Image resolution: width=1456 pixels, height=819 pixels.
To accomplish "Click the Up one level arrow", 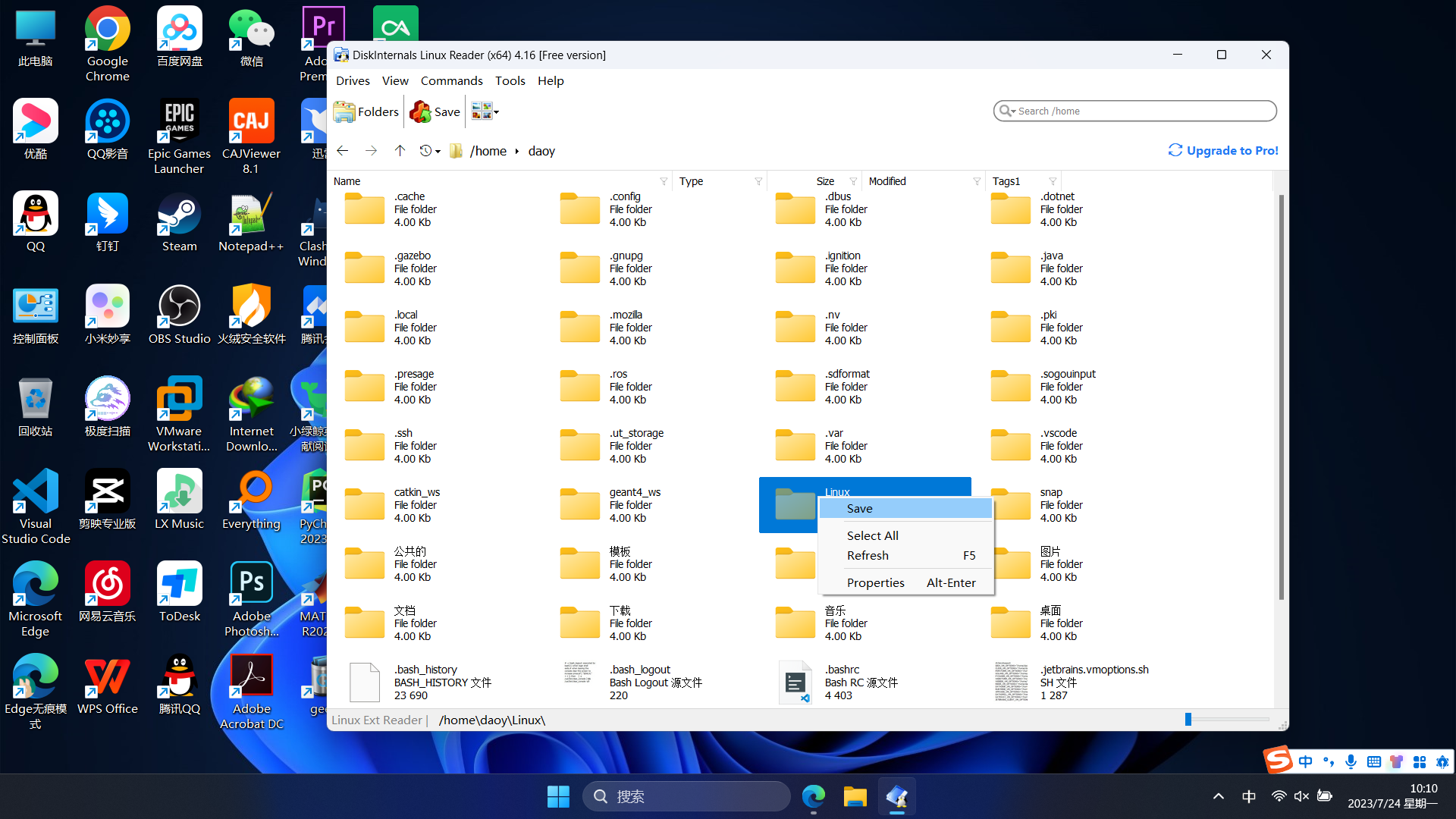I will [400, 151].
